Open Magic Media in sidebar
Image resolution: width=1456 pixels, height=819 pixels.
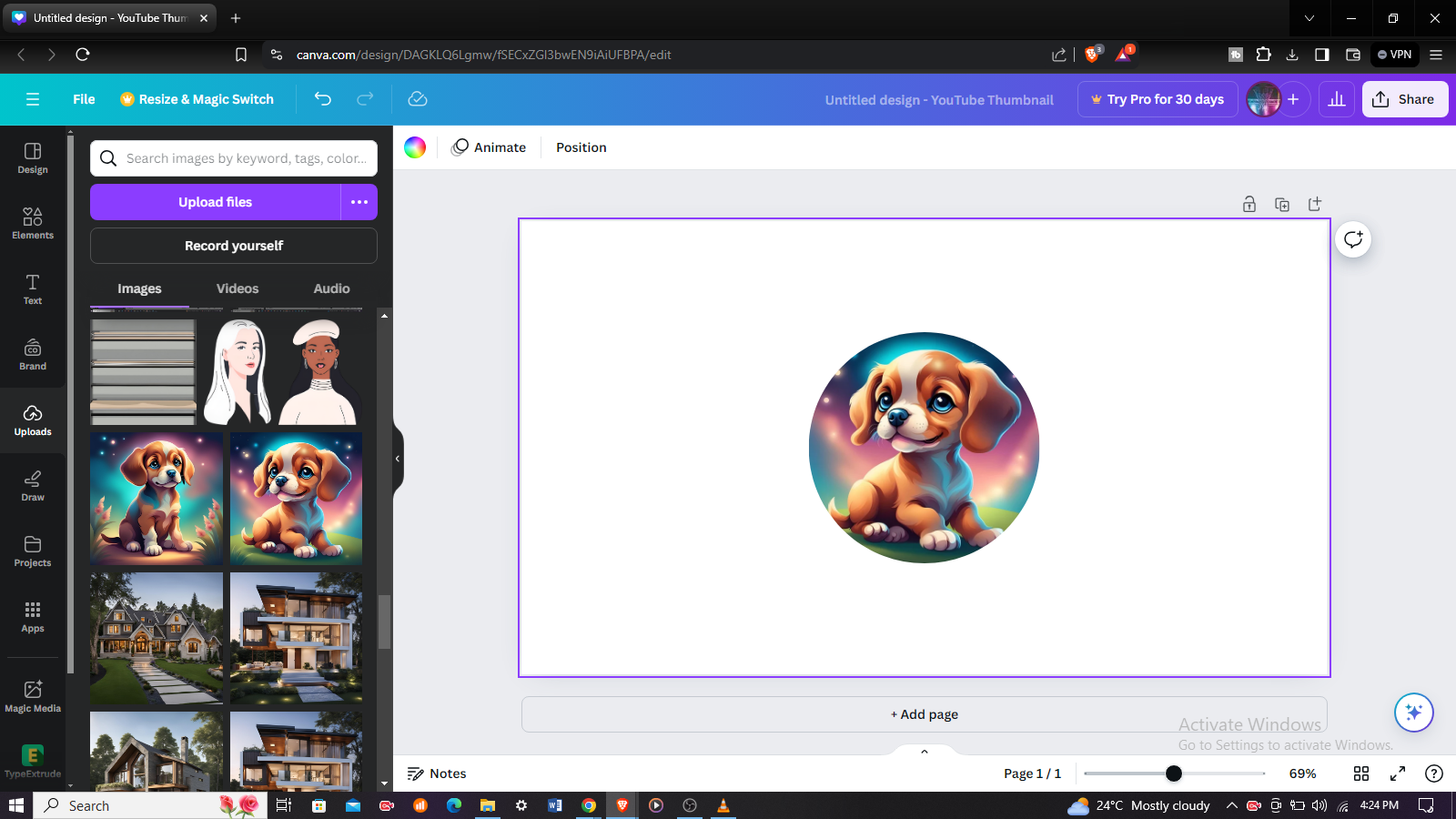[33, 696]
